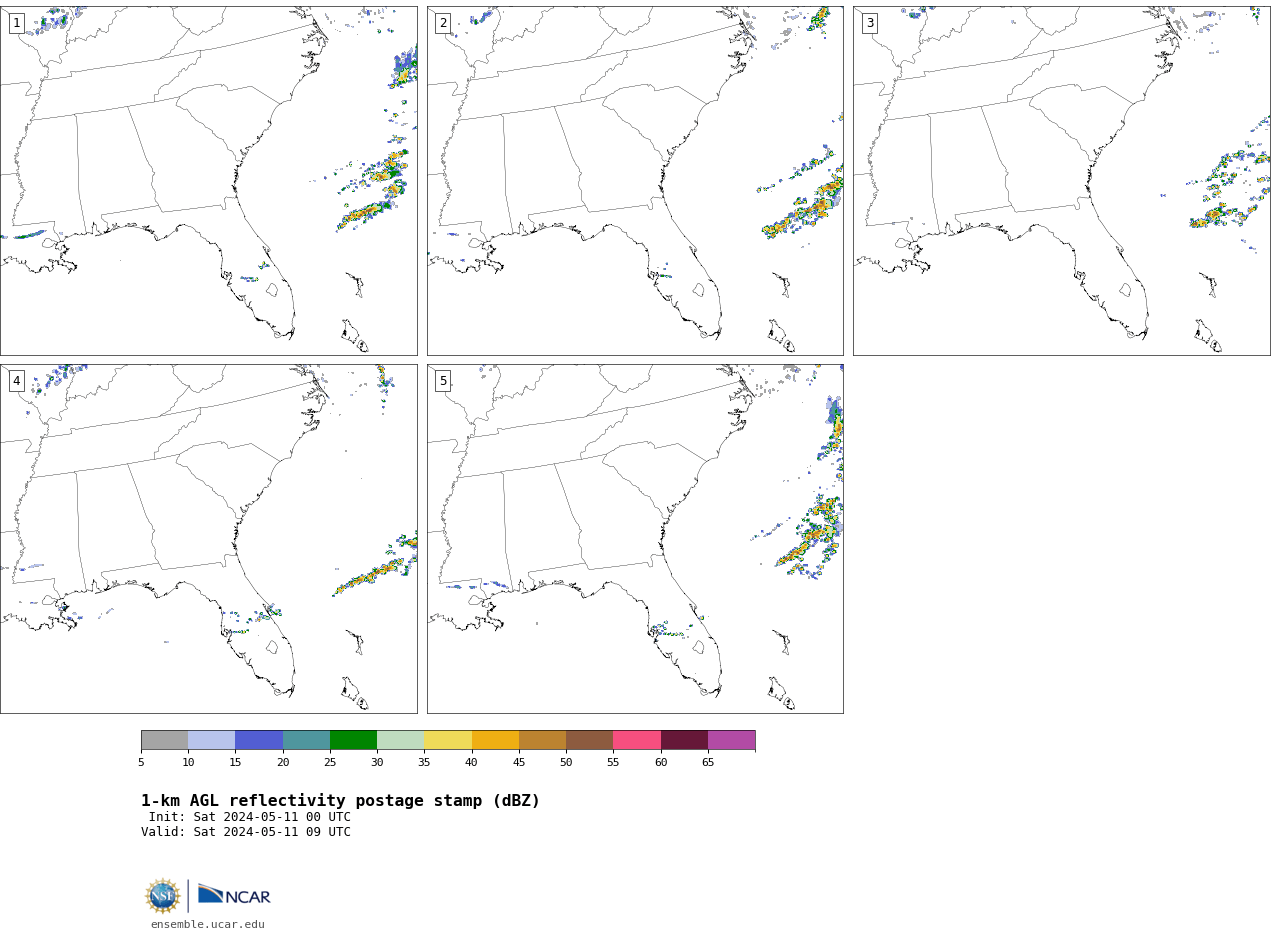Open ensemble member 1 map panel
1280x936 pixels.
pos(208,181)
